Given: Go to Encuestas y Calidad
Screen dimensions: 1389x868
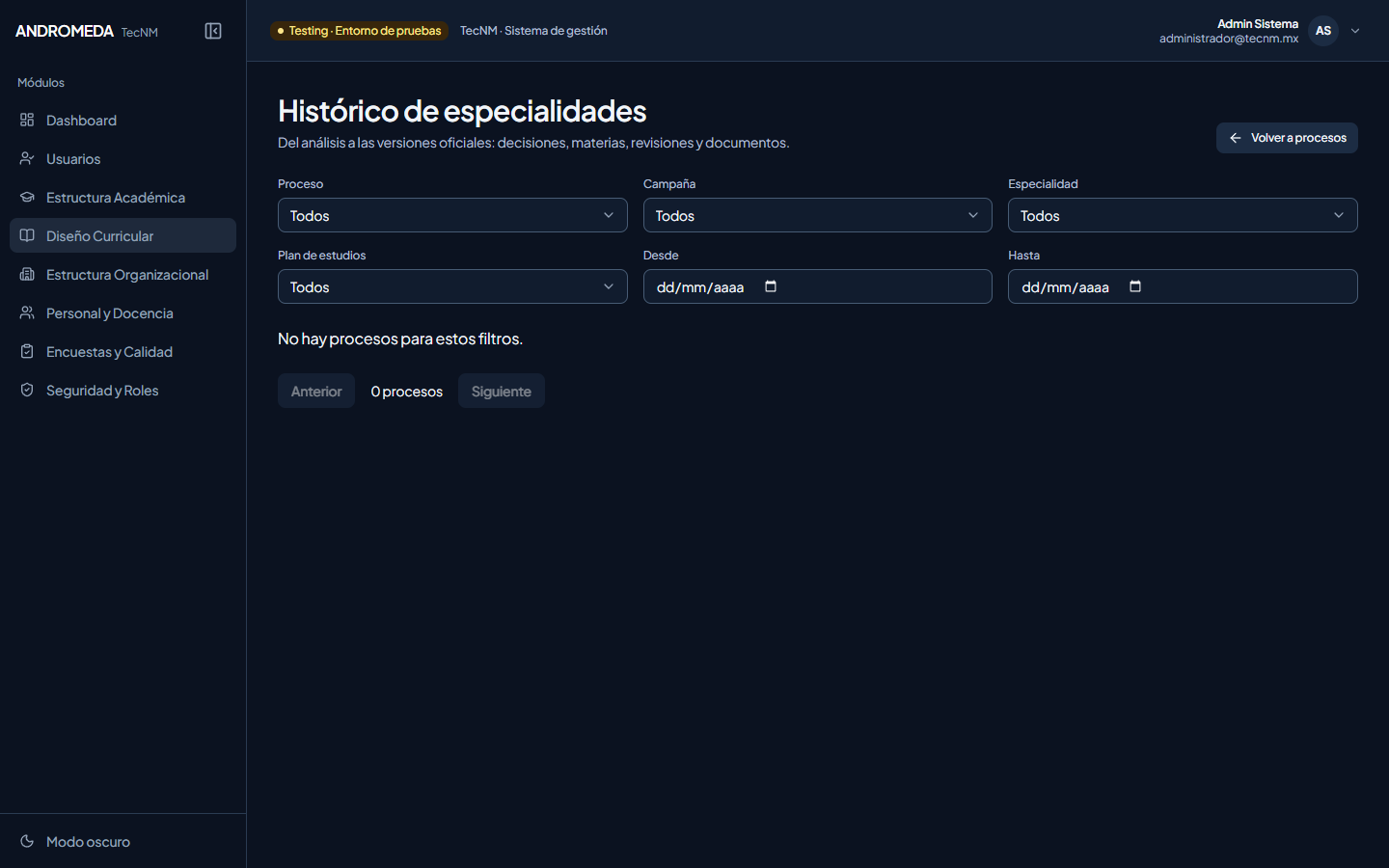Looking at the screenshot, I should [123, 351].
